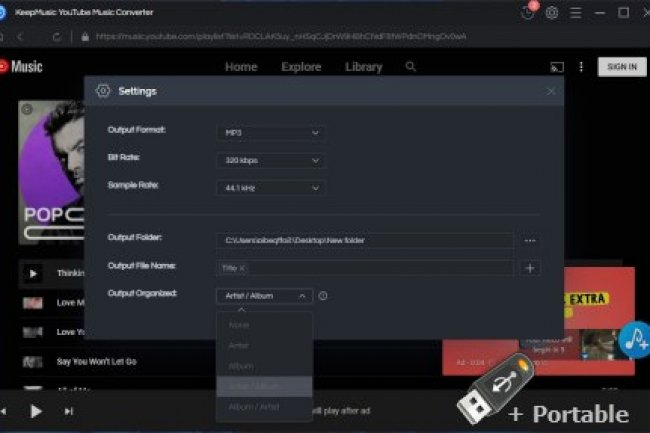The height and width of the screenshot is (433, 650).
Task: Click the add music floating button
Action: [633, 341]
